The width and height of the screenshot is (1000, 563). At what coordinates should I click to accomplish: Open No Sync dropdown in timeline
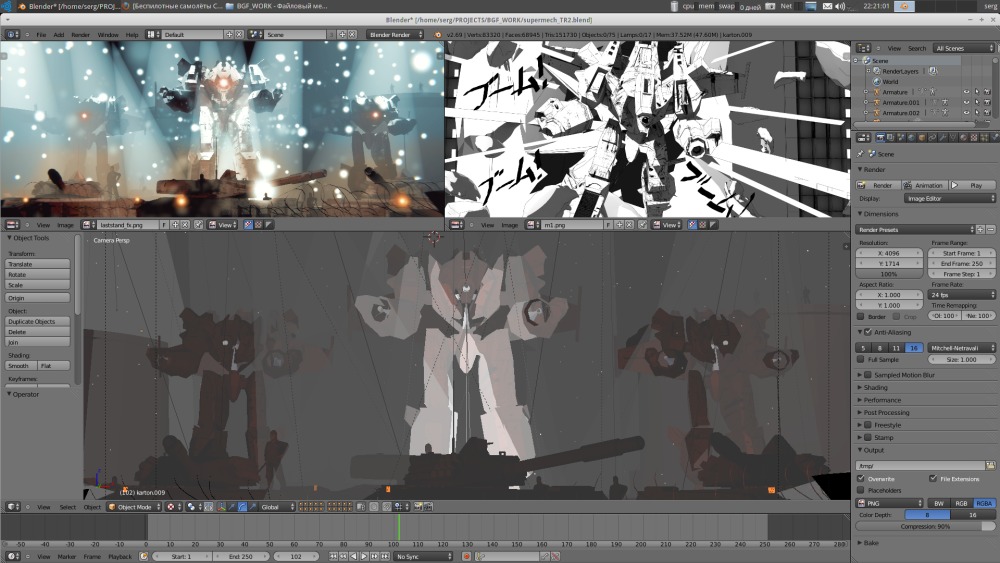pyautogui.click(x=423, y=557)
